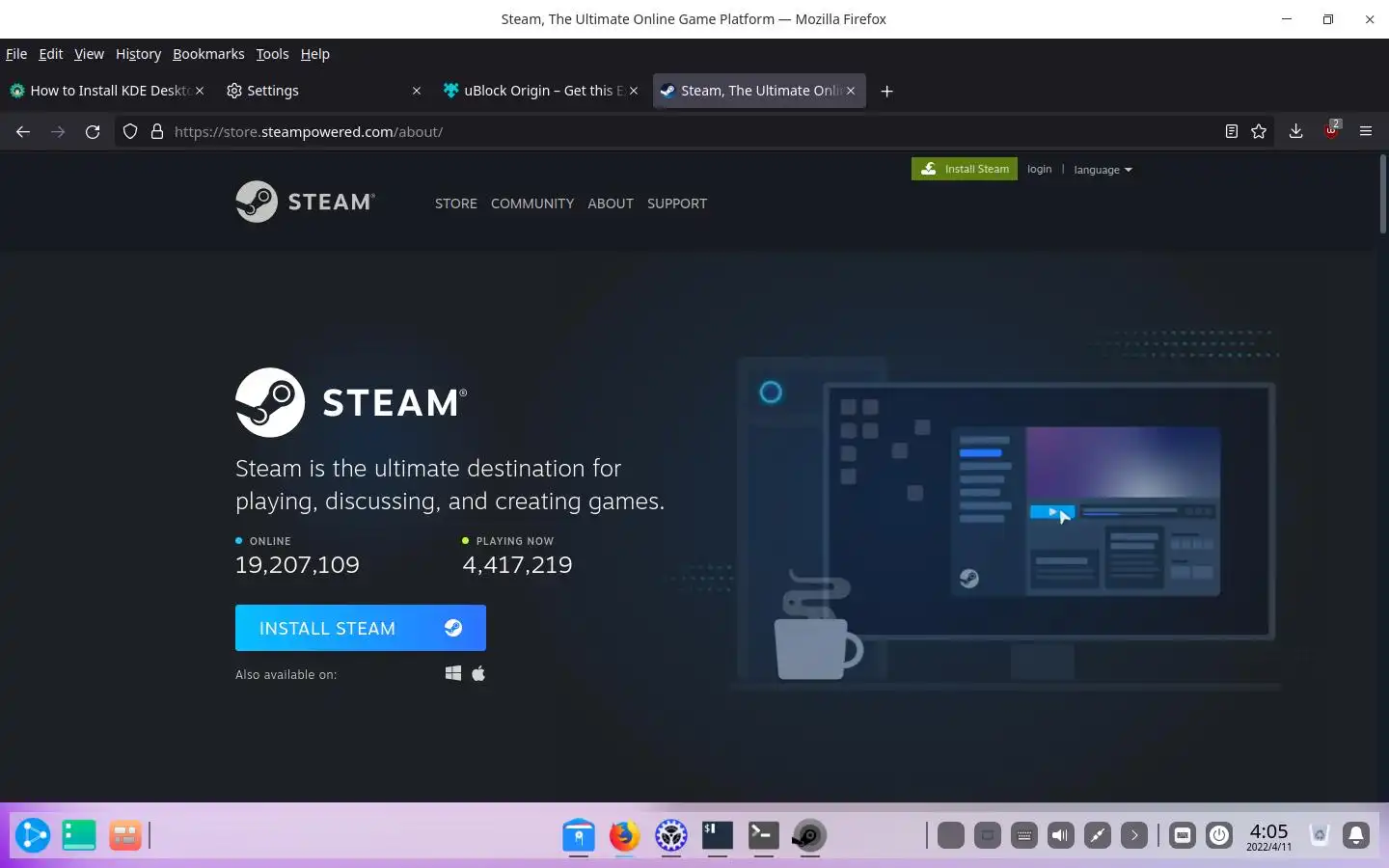Screen dimensions: 1389x868
Task: Go to the COMMUNITY section
Action: (x=532, y=203)
